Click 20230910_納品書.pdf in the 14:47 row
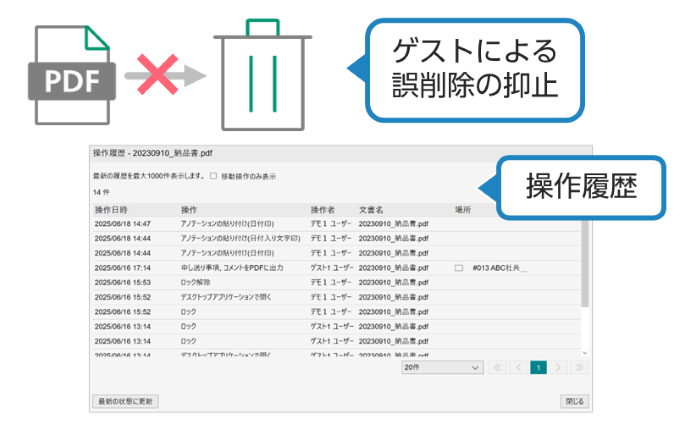 coord(393,224)
